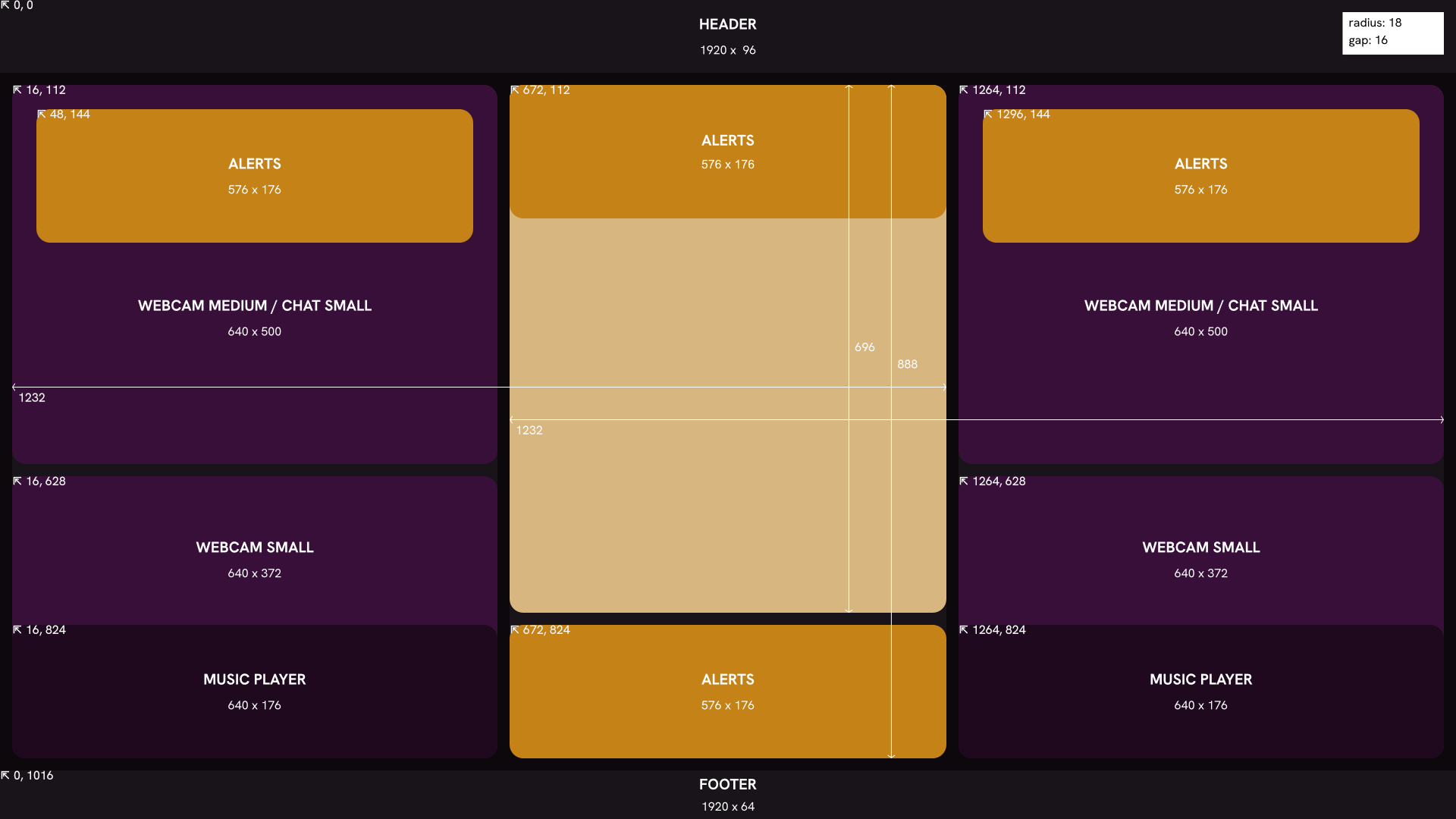Click the left MUSIC PLAYER region
This screenshot has height=819, width=1456.
pyautogui.click(x=254, y=692)
